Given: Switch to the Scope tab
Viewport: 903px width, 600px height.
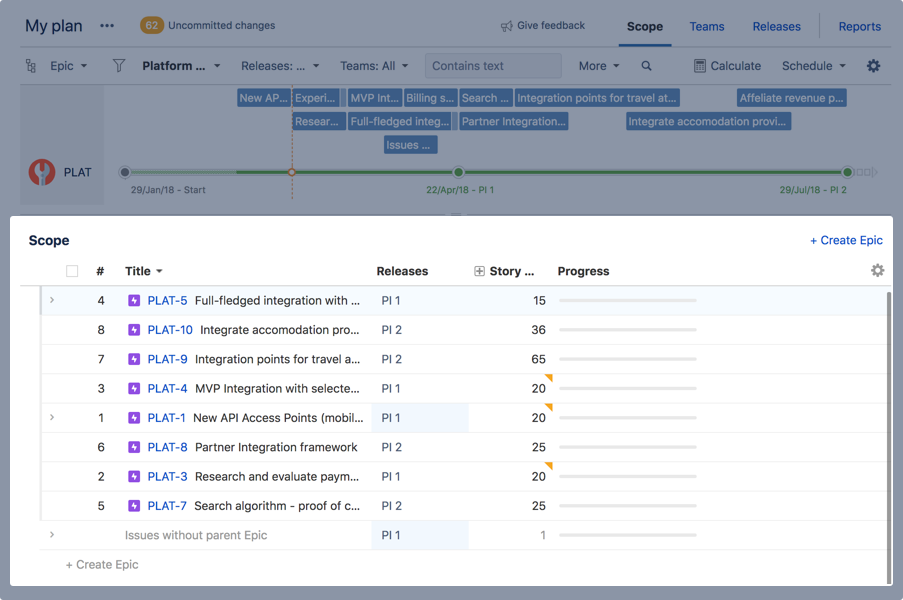Looking at the screenshot, I should 645,26.
